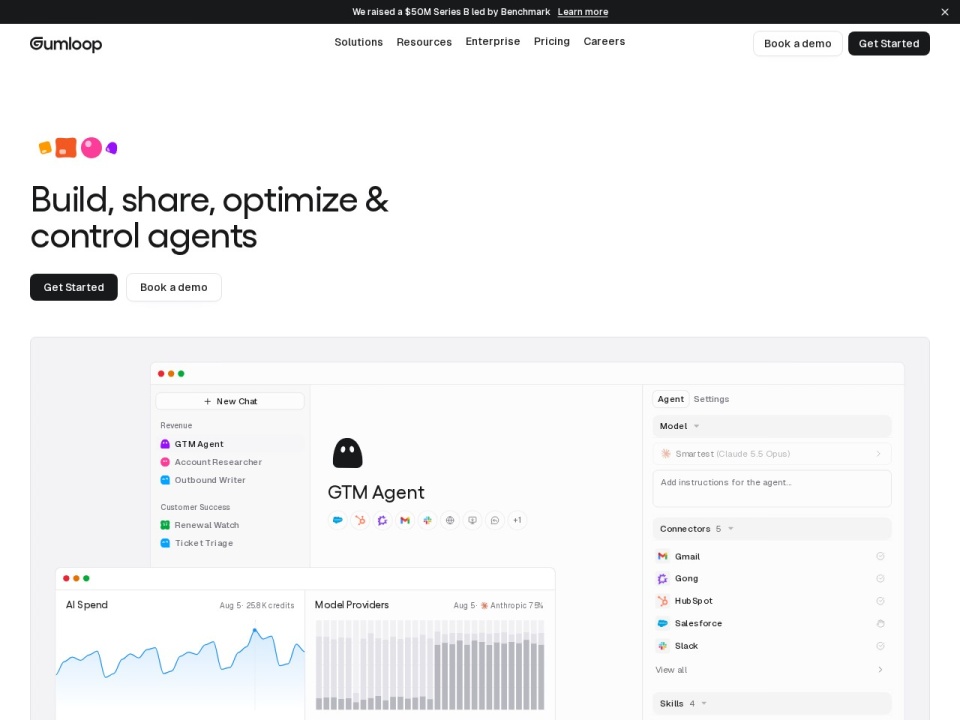Click the pink Account Researcher icon
This screenshot has width=960, height=720.
tap(165, 462)
